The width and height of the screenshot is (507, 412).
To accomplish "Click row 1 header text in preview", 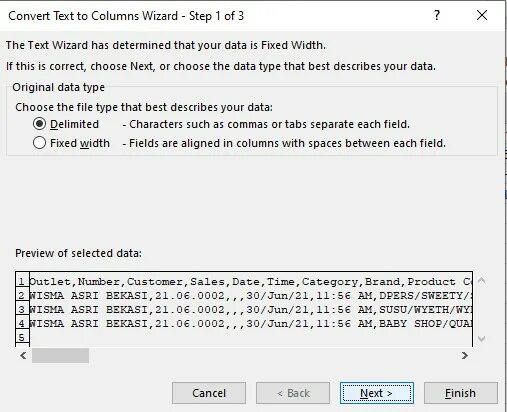I will pyautogui.click(x=251, y=282).
